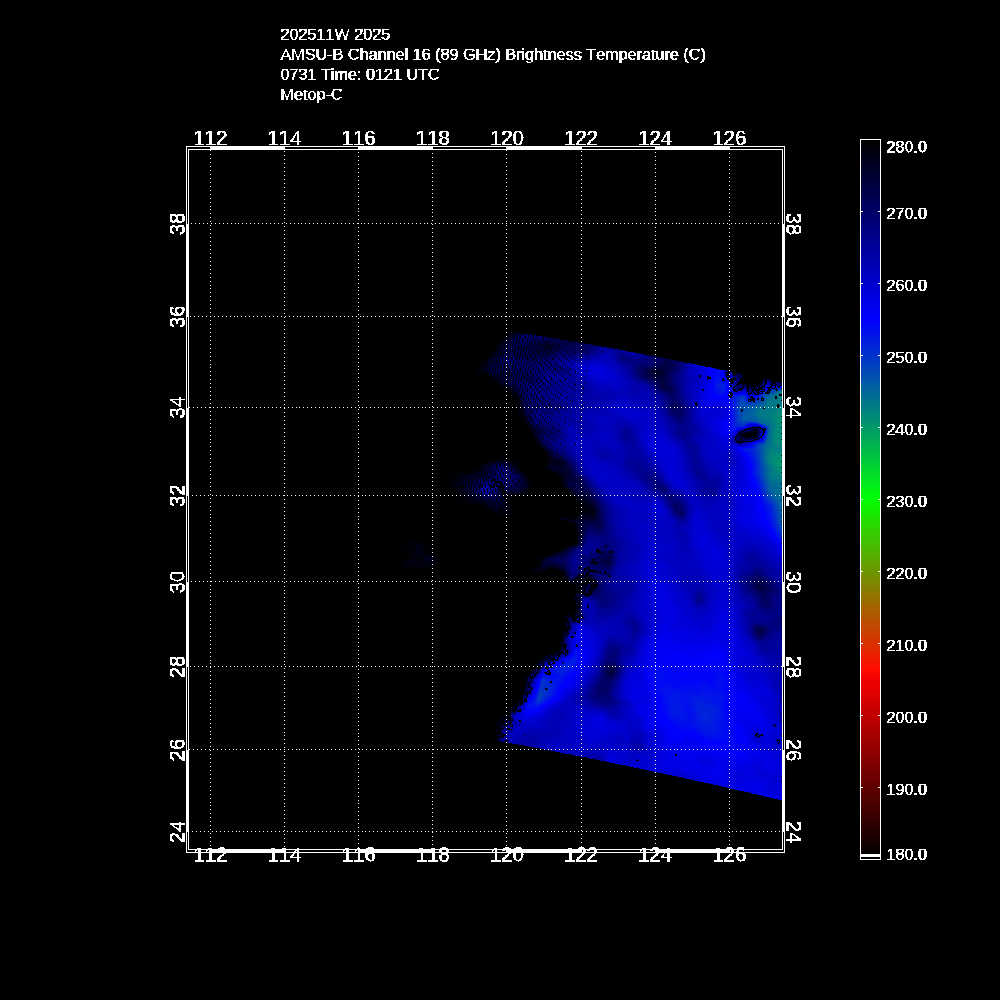The height and width of the screenshot is (1000, 1000).
Task: Pick the bright green band on the color bar
Action: click(x=870, y=501)
